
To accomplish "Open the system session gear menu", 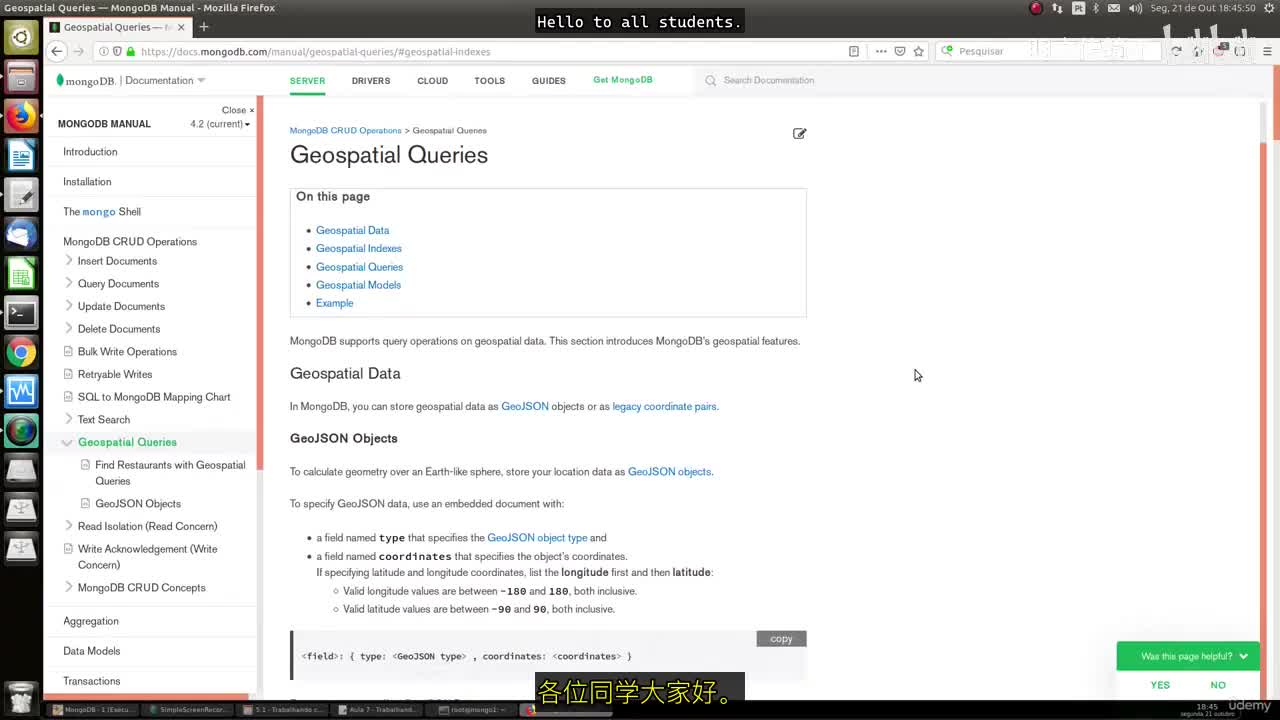I will pyautogui.click(x=1267, y=8).
